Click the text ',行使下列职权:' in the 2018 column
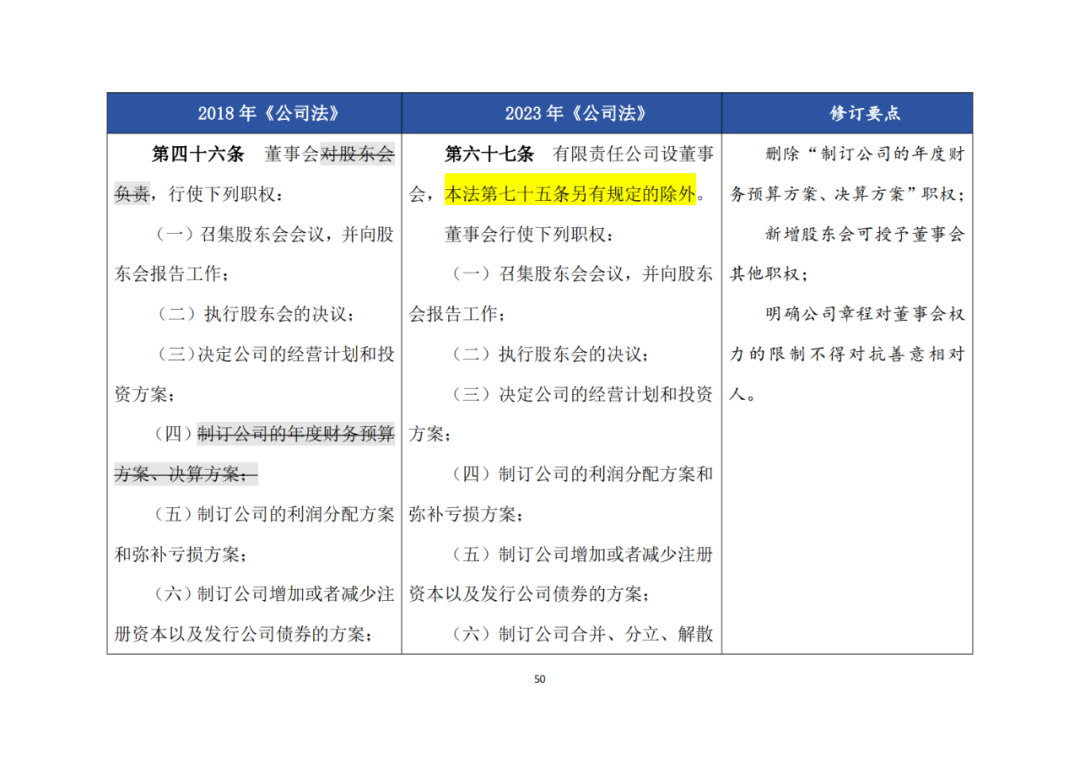Screen dimensions: 1080x763 (x=218, y=194)
